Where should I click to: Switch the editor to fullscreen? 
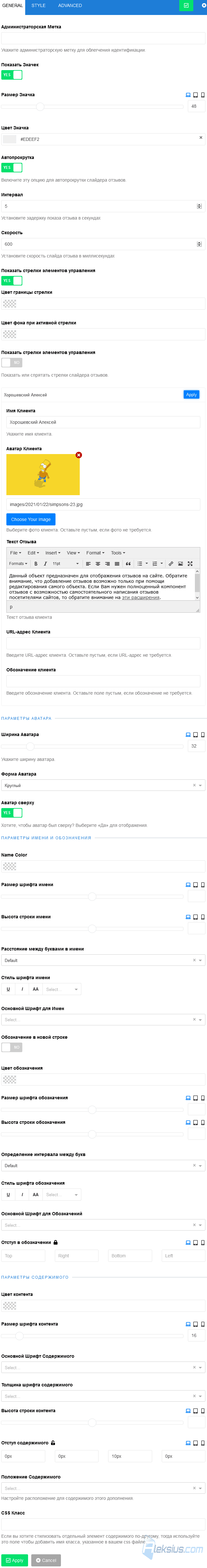click(x=190, y=564)
